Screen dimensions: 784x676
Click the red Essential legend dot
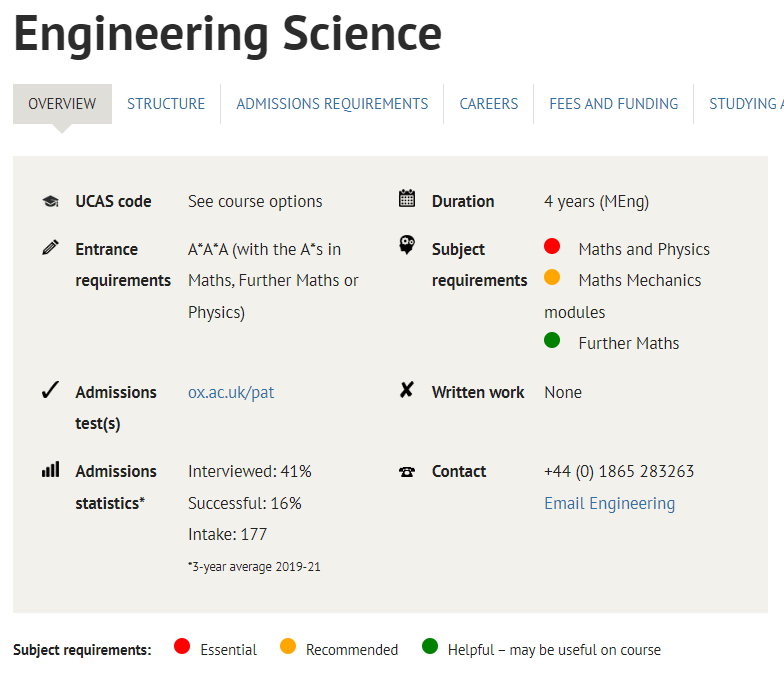(x=182, y=647)
